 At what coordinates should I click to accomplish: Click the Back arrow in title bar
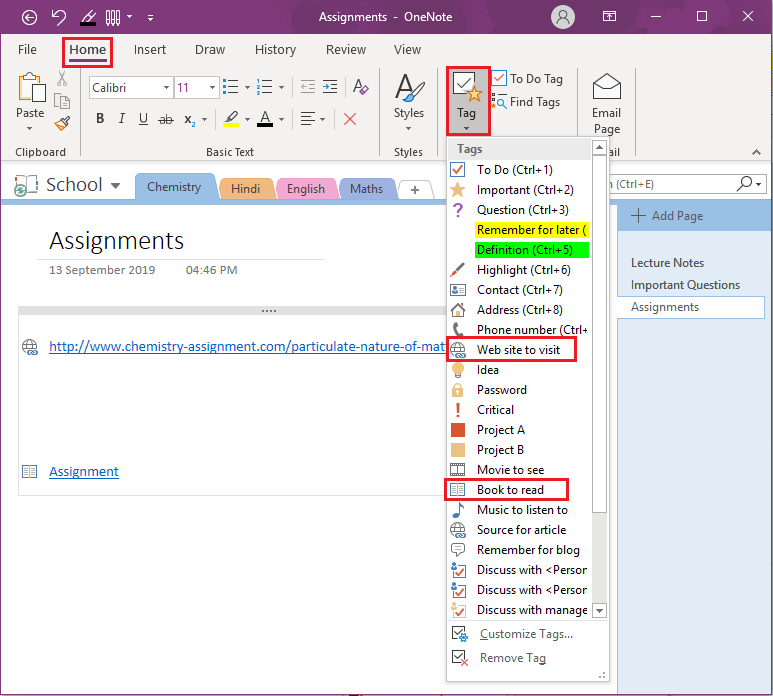pos(29,17)
